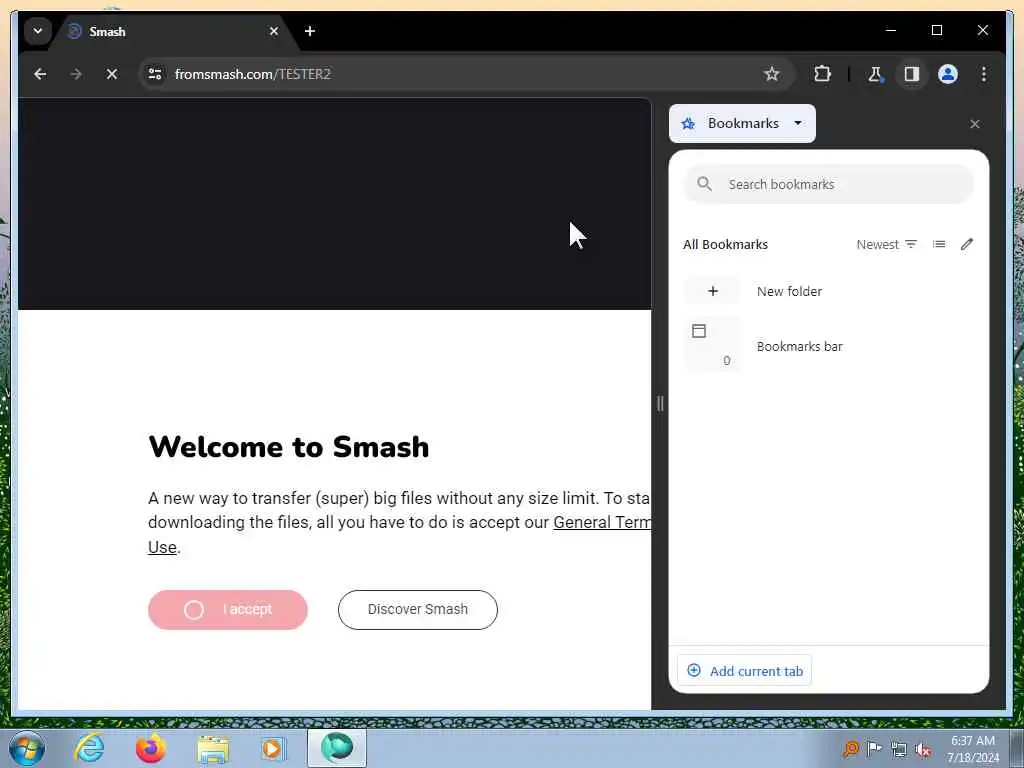Open the Bookmarks side panel dropdown
The width and height of the screenshot is (1024, 768).
click(x=742, y=123)
